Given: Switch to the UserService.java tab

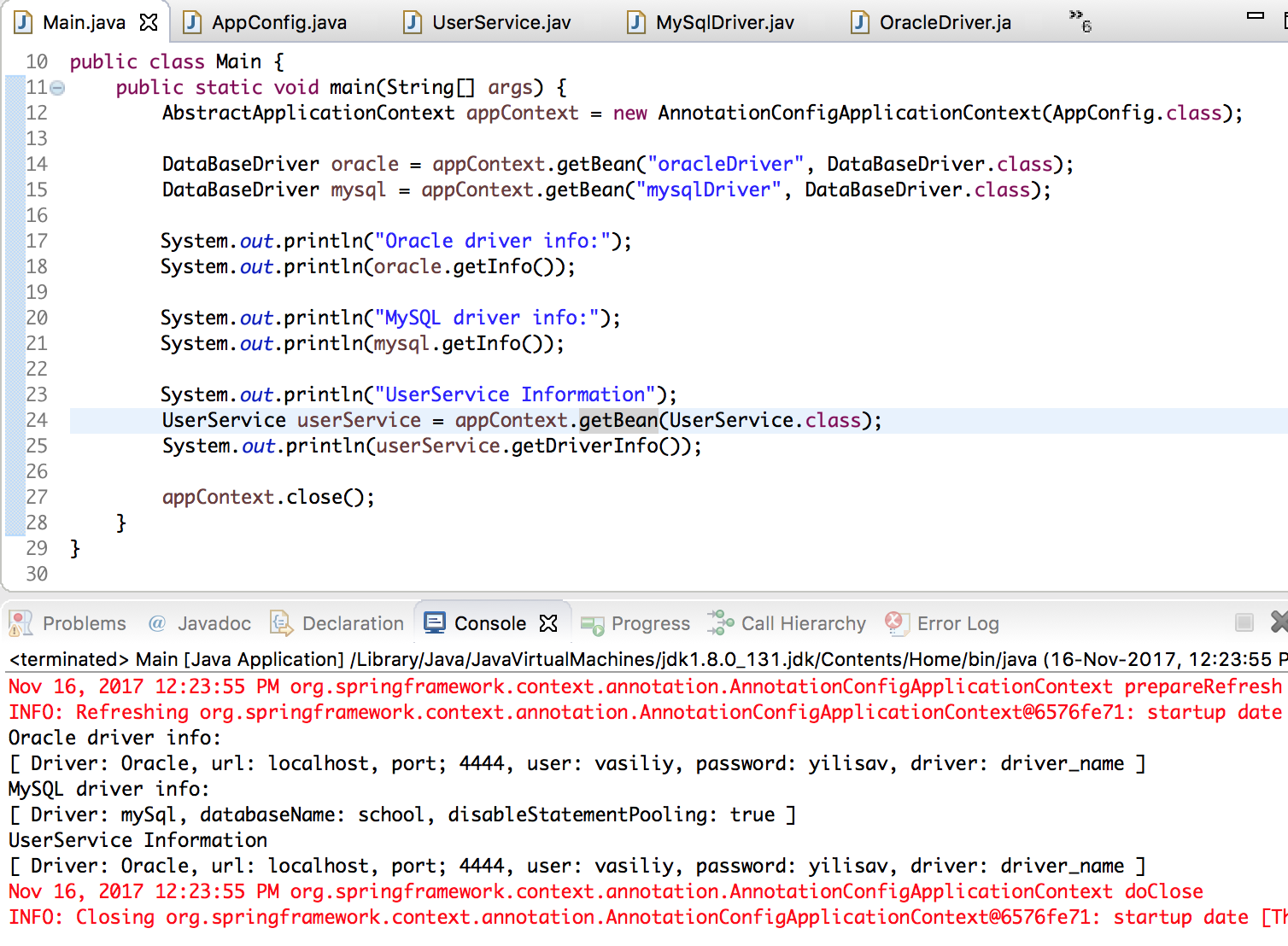Looking at the screenshot, I should [x=501, y=22].
